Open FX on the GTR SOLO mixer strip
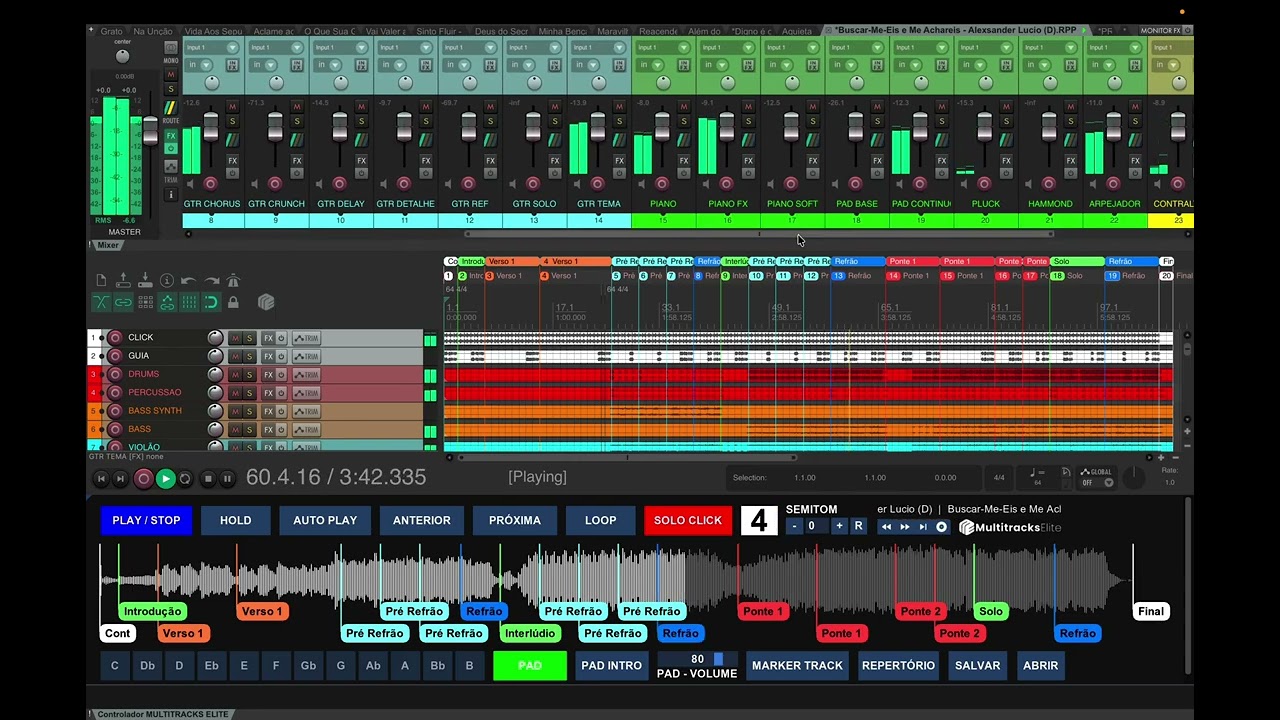1280x720 pixels. click(x=554, y=160)
